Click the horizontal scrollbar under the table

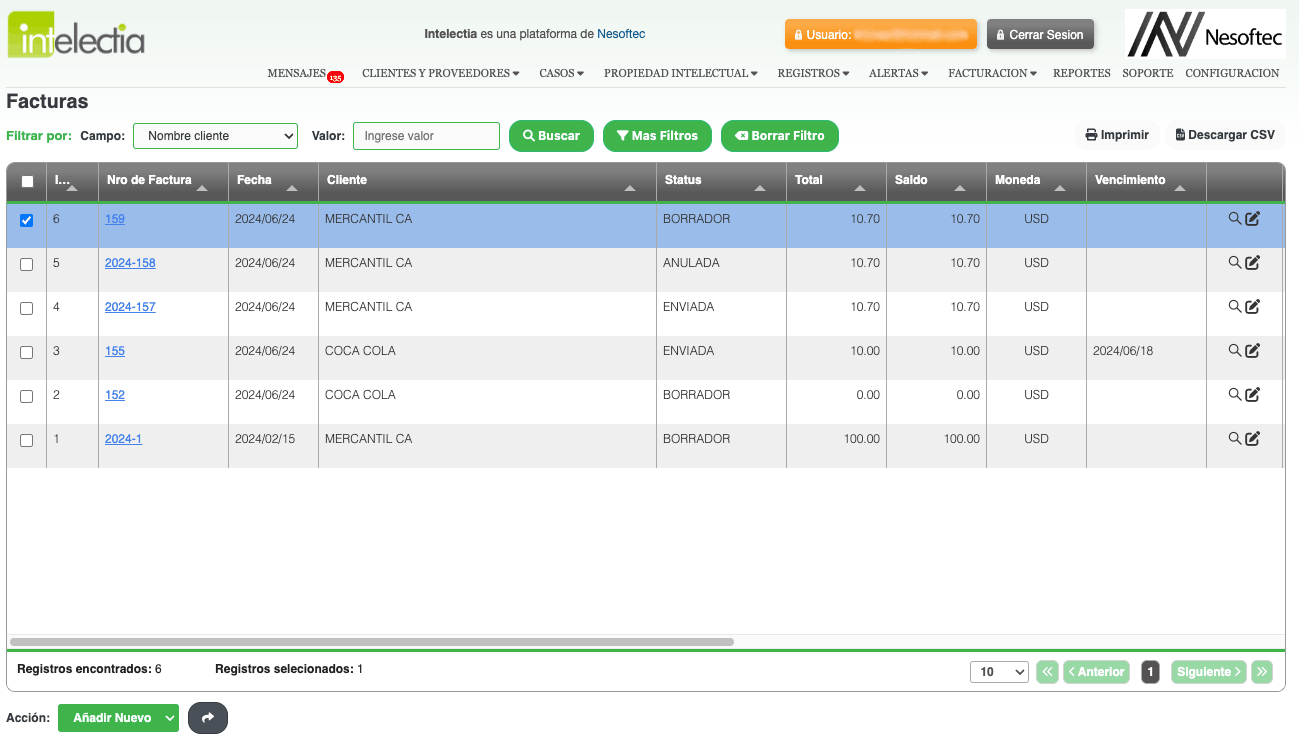tap(371, 642)
